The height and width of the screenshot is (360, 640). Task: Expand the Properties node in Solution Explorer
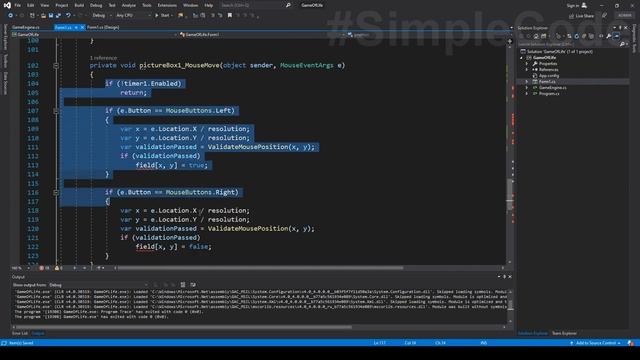pyautogui.click(x=527, y=64)
